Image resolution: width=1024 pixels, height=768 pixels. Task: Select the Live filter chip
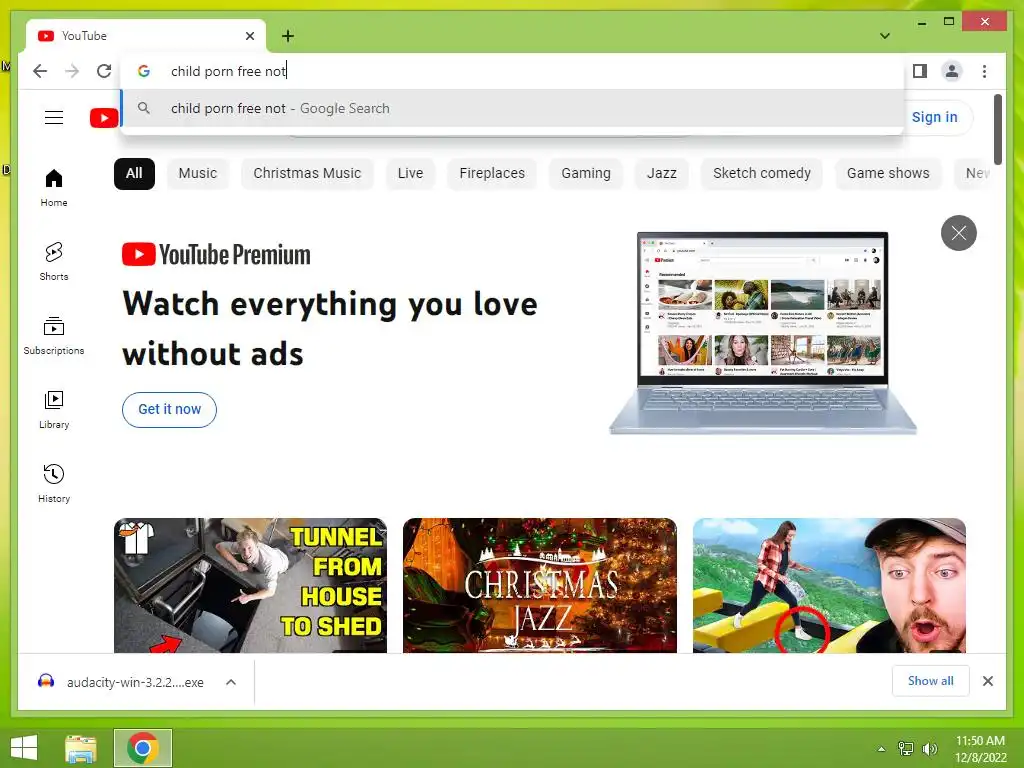point(410,174)
